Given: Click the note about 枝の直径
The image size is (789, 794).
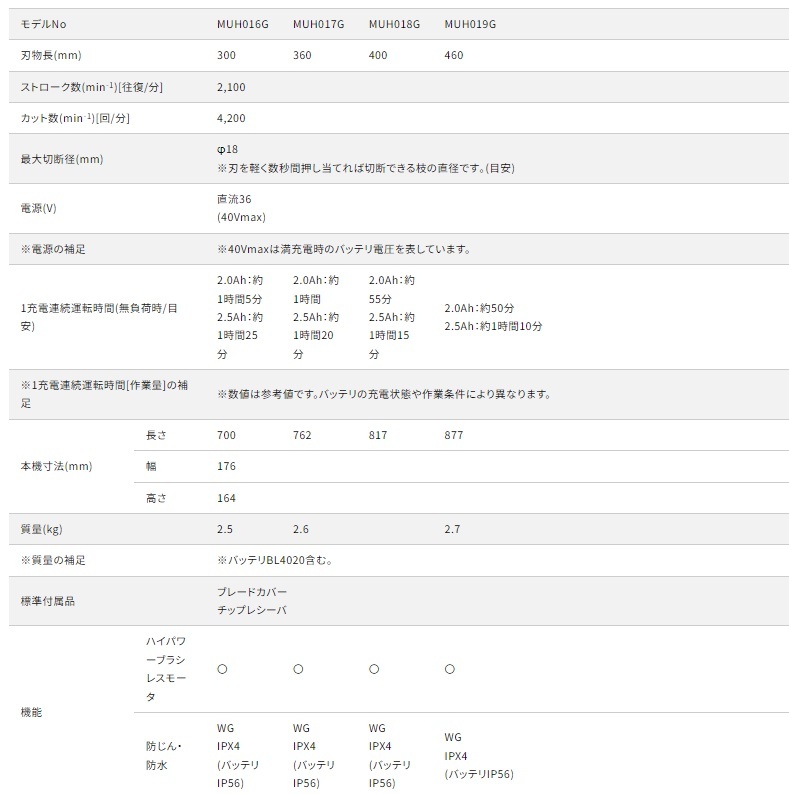Looking at the screenshot, I should pyautogui.click(x=366, y=168).
